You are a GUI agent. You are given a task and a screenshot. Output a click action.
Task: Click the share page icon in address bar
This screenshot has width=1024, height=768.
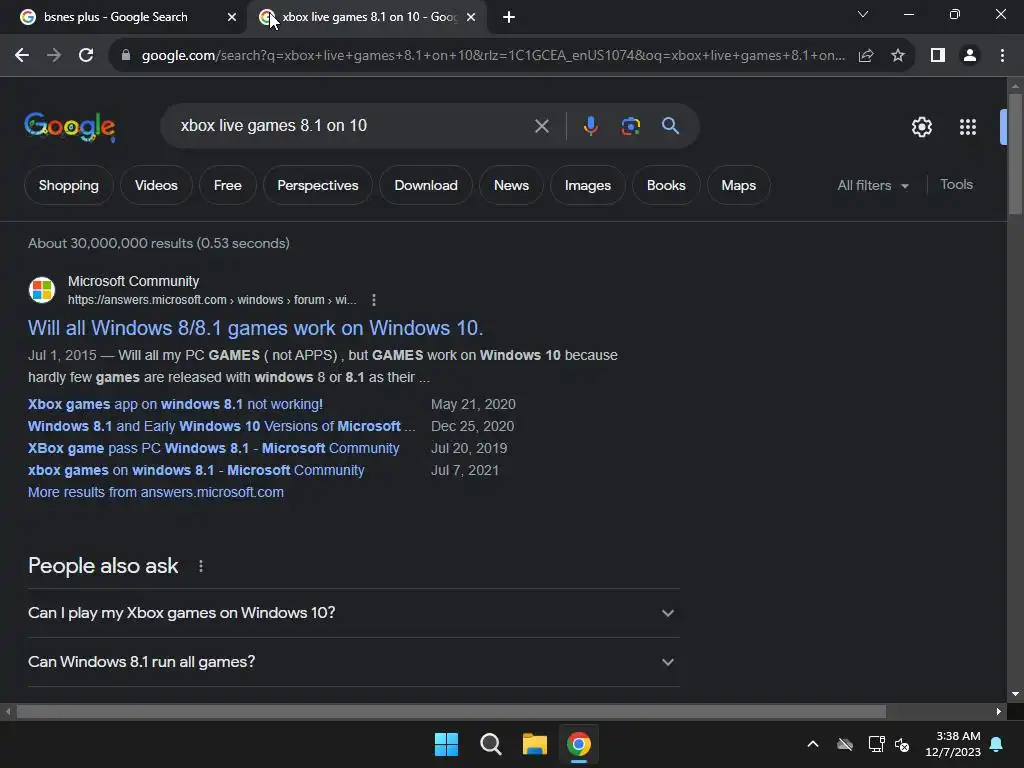pos(866,56)
